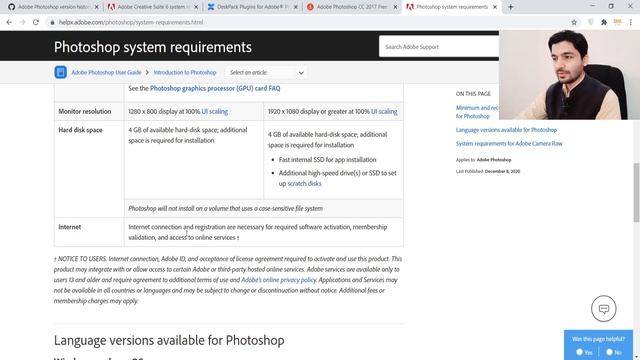Viewport: 640px width, 360px height.
Task: Restore down the Chrome window
Action: pos(611,6)
